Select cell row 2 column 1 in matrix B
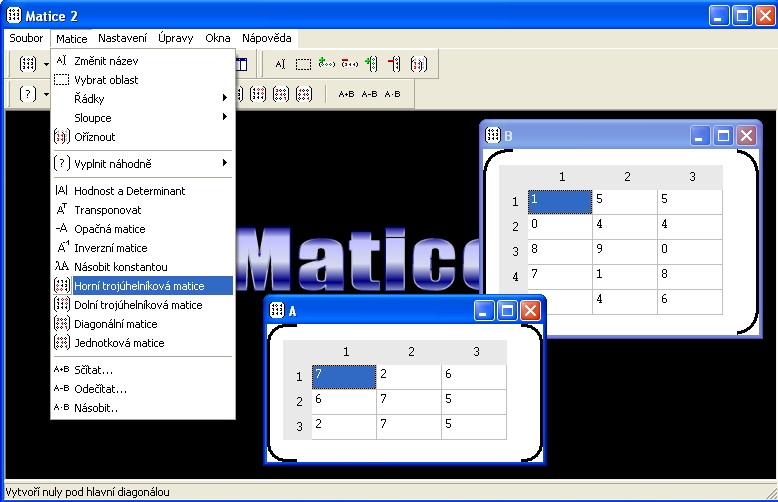The height and width of the screenshot is (502, 778). click(x=560, y=227)
